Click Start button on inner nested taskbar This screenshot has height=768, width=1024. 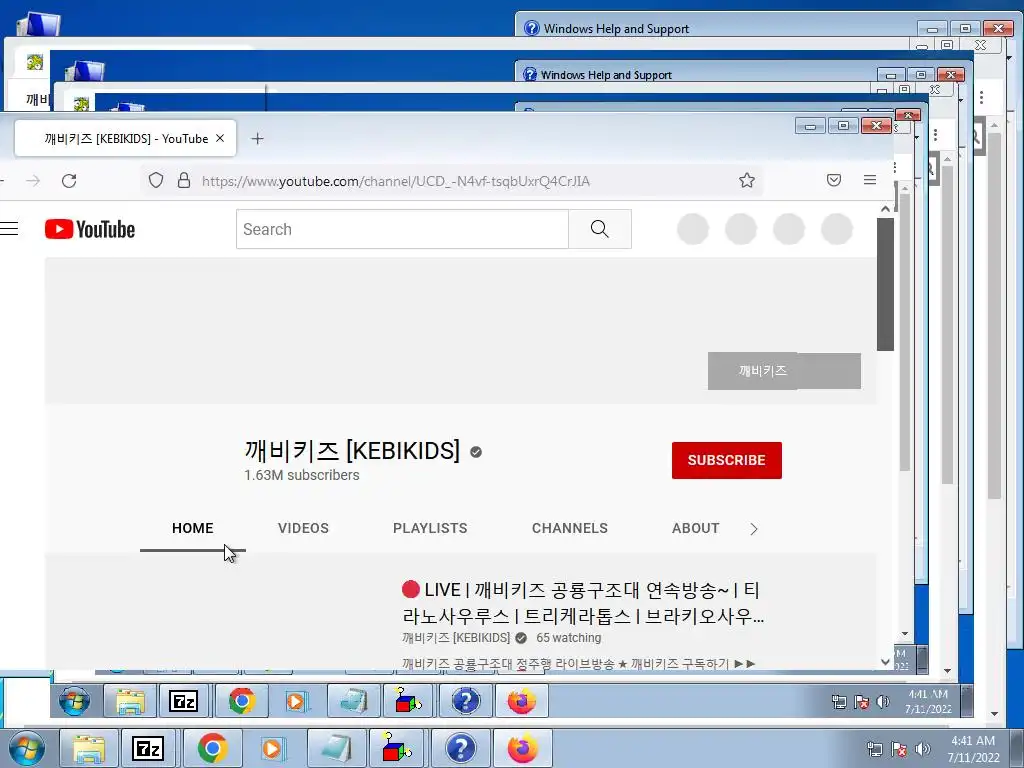(74, 701)
